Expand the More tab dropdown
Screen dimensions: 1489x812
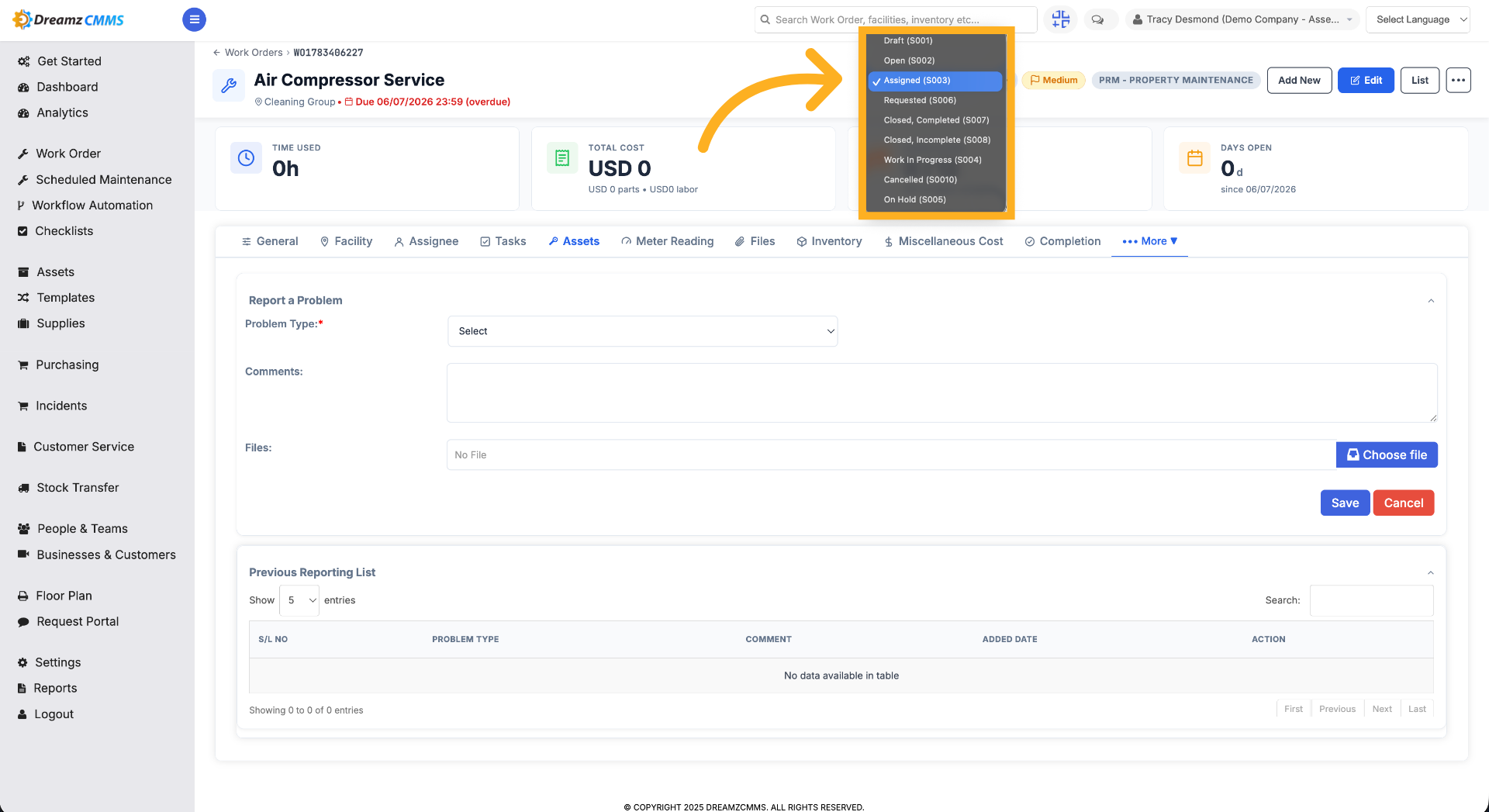pyautogui.click(x=1150, y=241)
